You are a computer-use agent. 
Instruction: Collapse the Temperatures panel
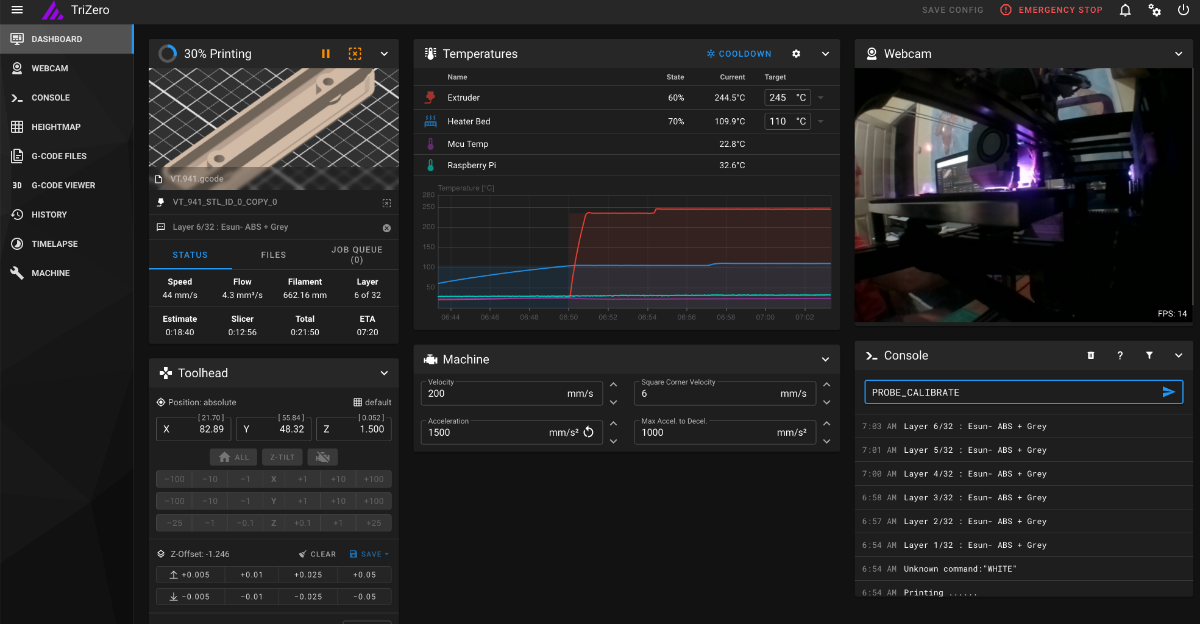825,54
